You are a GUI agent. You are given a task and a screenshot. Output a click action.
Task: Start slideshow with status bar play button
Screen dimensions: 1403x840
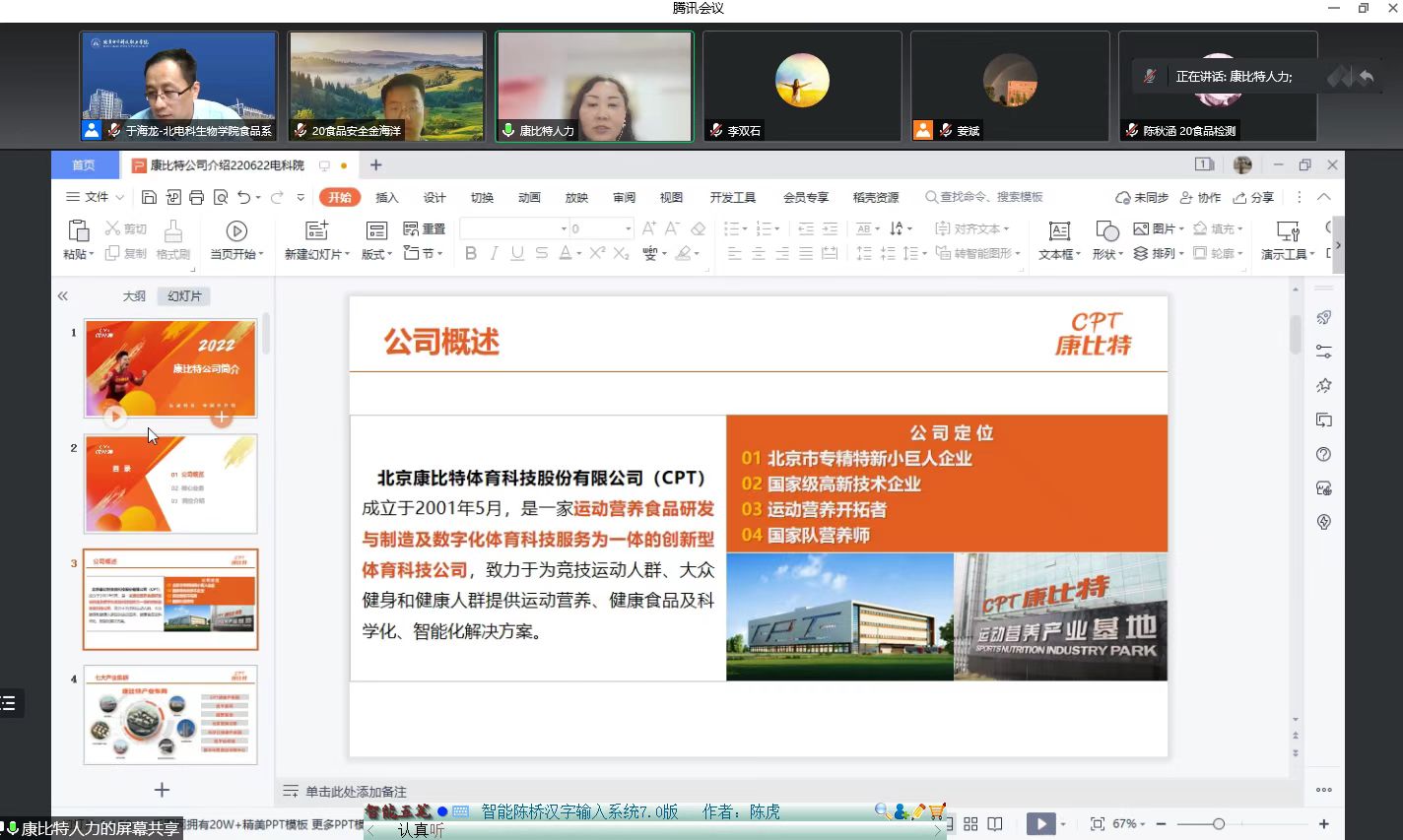1040,824
